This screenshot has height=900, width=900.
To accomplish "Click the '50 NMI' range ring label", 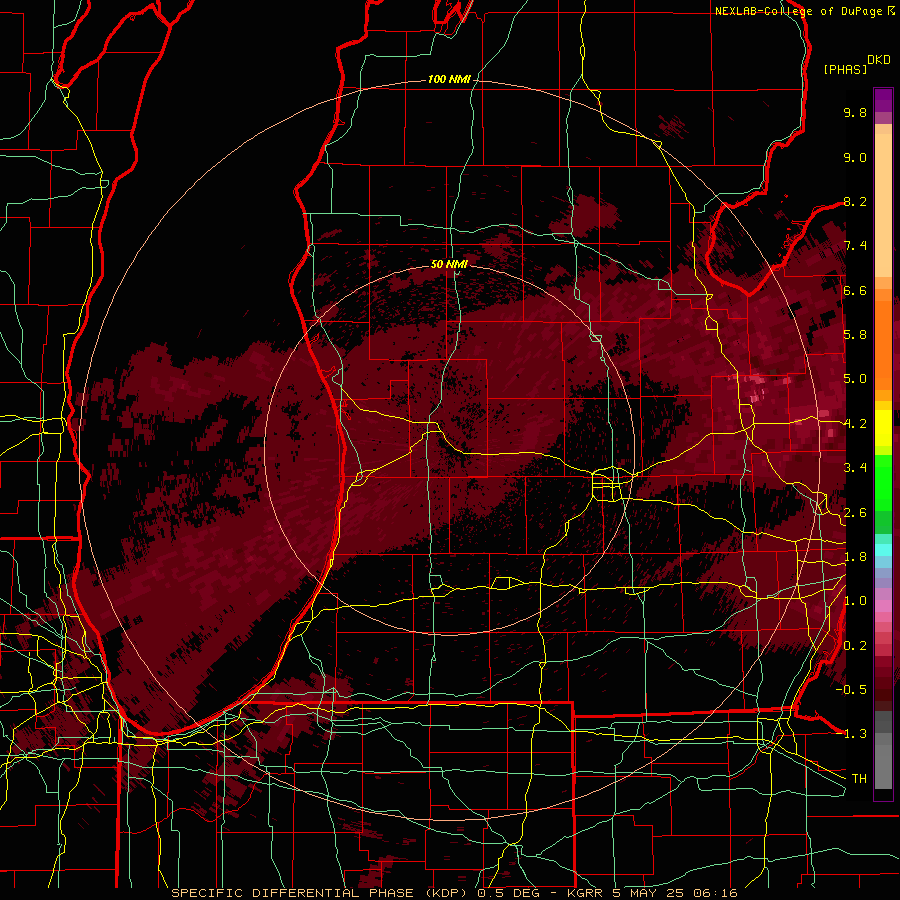I will pos(449,264).
